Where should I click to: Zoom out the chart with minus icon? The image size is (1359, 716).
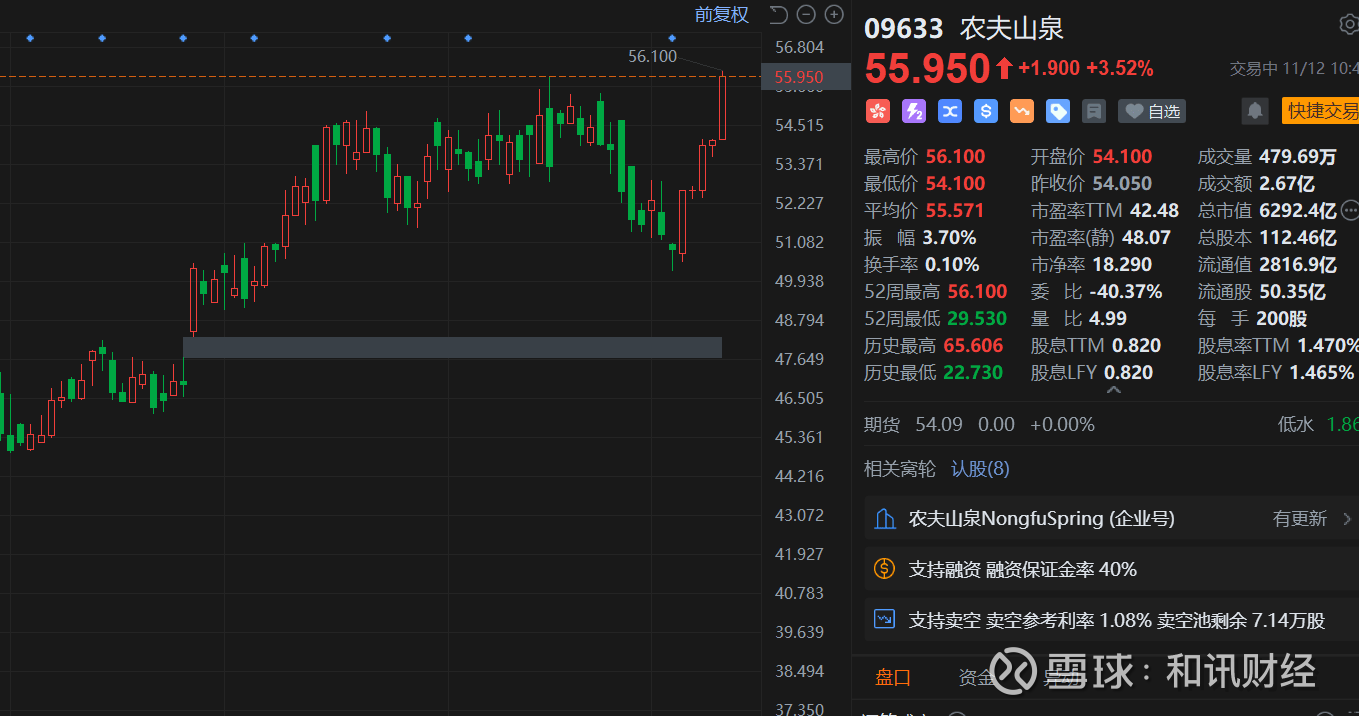(x=806, y=14)
